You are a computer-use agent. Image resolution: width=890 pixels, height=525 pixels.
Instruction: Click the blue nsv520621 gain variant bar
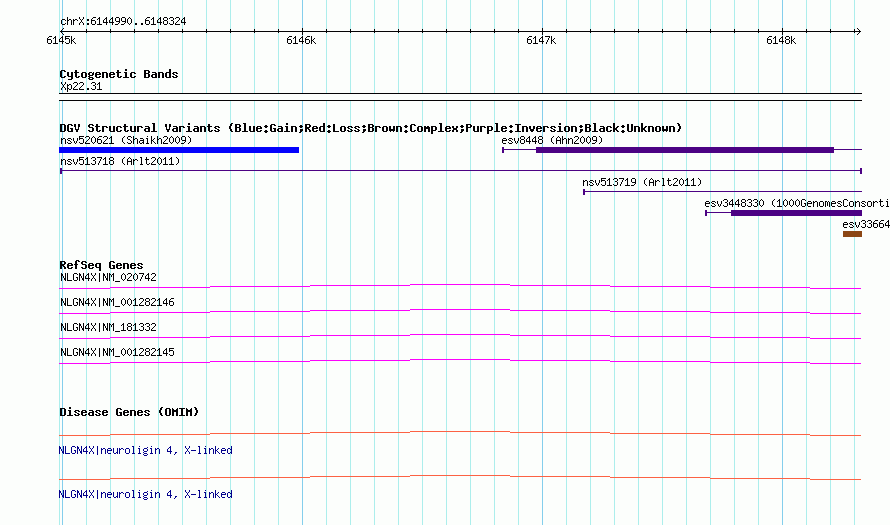click(x=179, y=150)
